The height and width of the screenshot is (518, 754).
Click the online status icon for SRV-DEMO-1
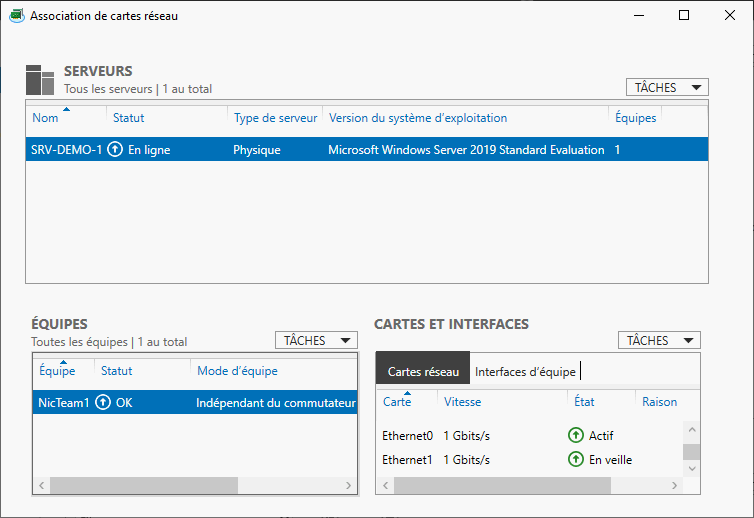115,150
